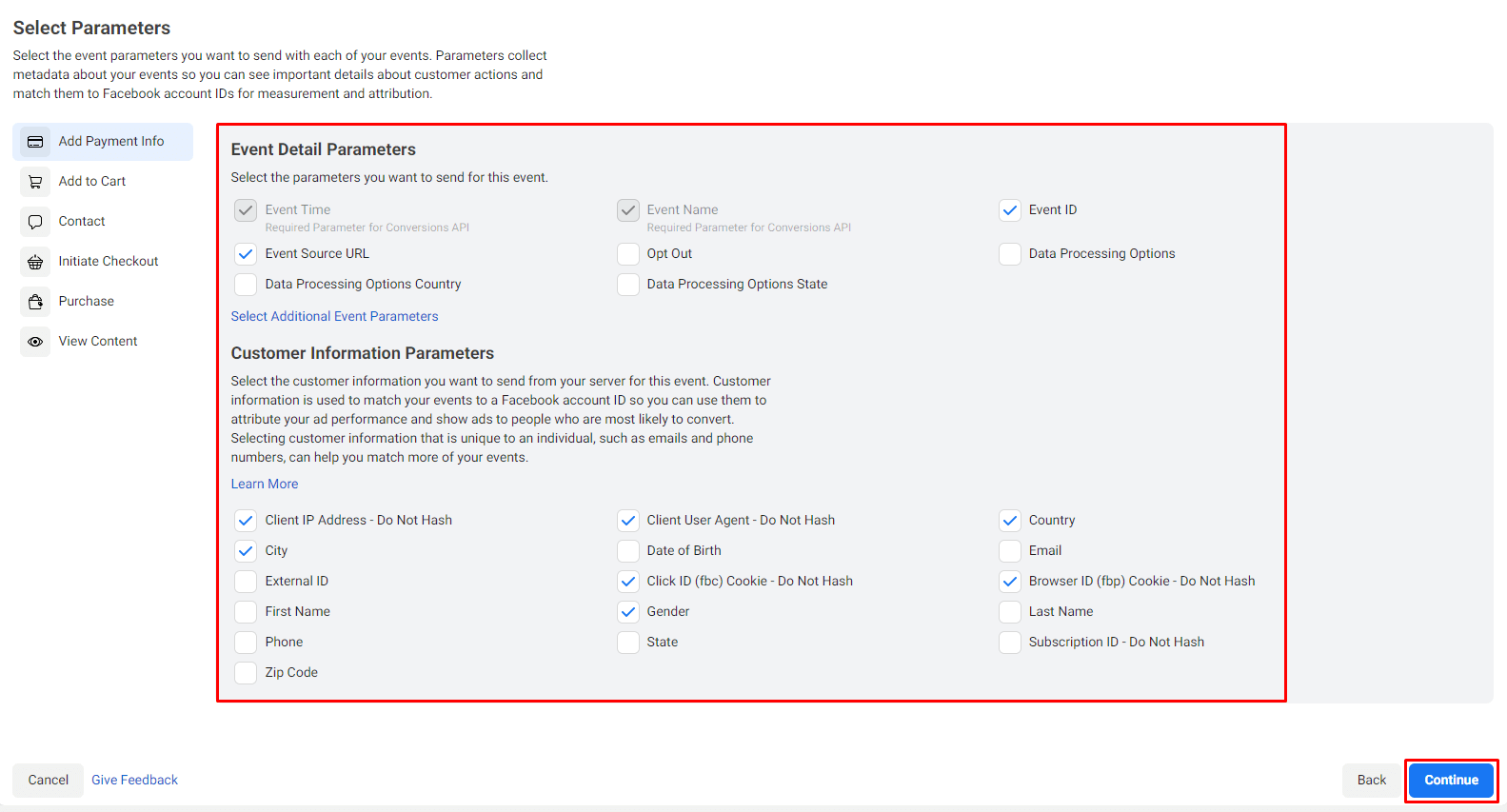Uncheck the Event Source URL checkbox
1507x812 pixels.
pos(246,254)
